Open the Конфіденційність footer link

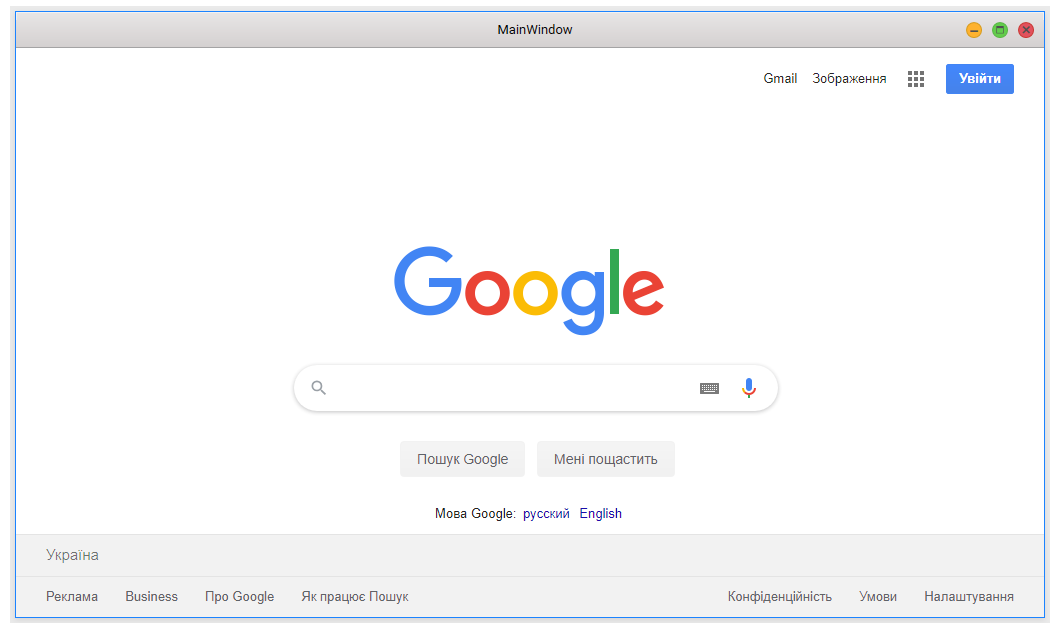[779, 597]
